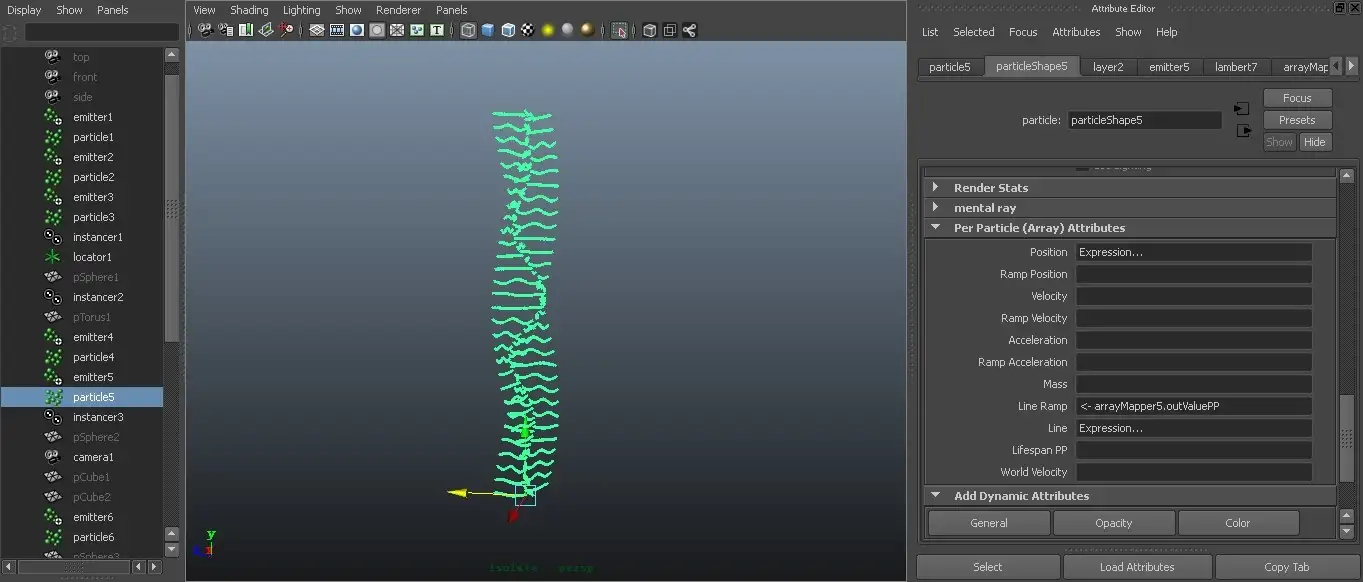Viewport: 1363px width, 582px height.
Task: Click the instancer1 node icon in Outliner
Action: (53, 237)
